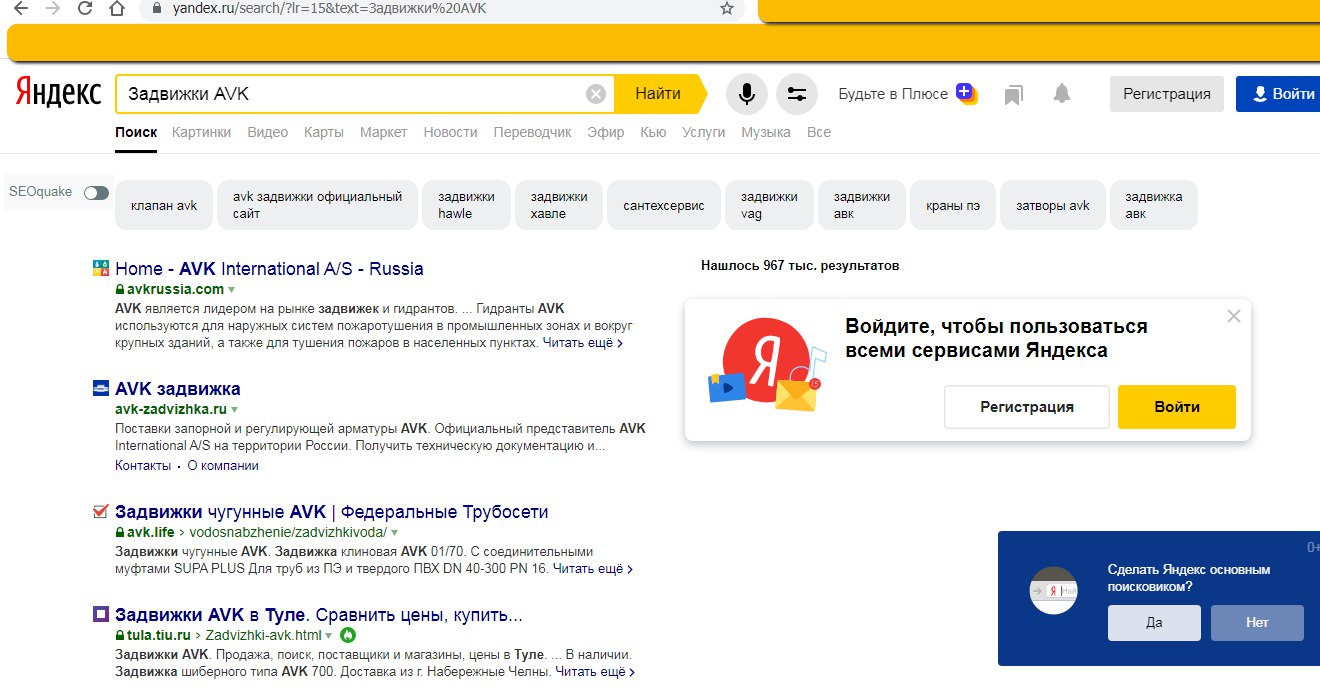Answer Да to make Yandex default search
Viewport: 1320px width, 688px height.
click(x=1154, y=622)
